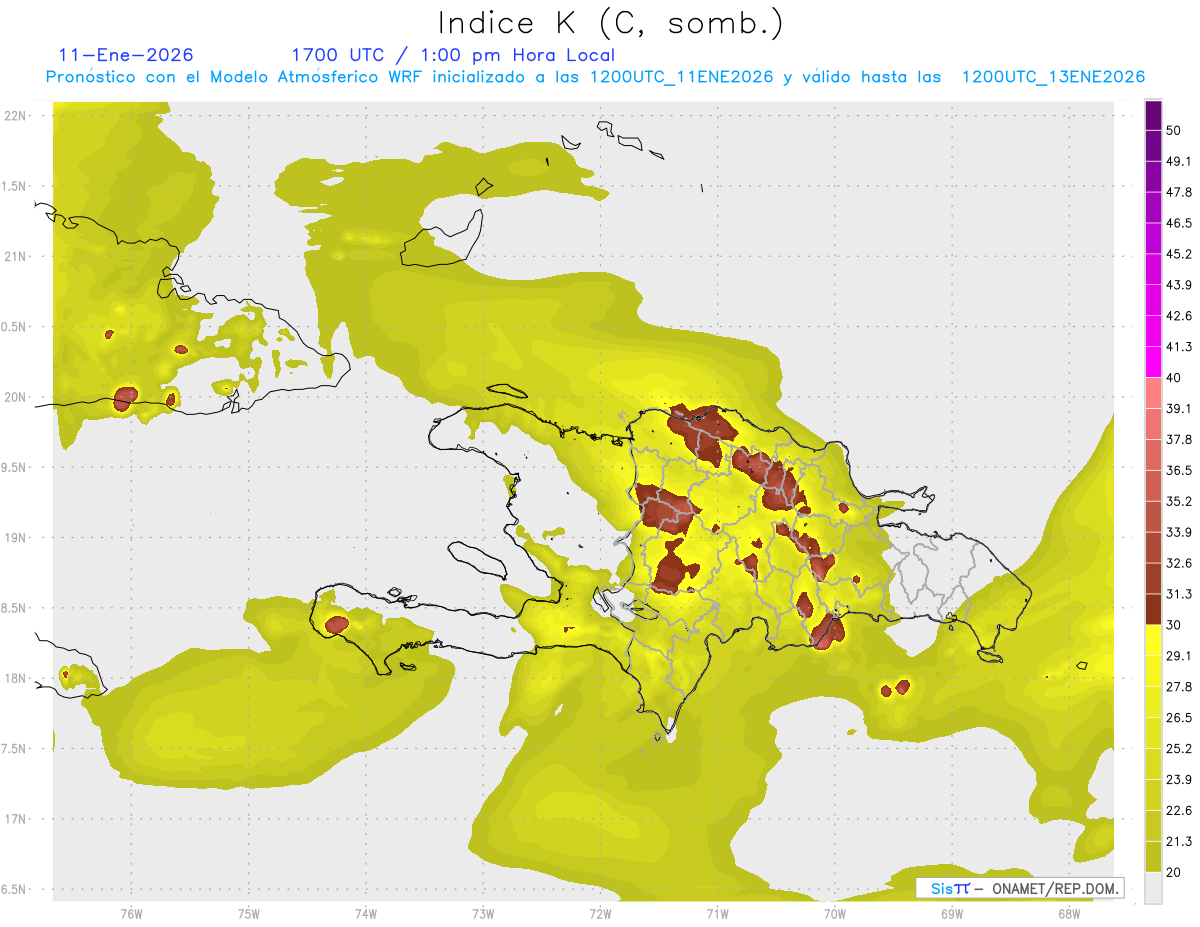Screen dimensions: 1200x927
Task: Click the colorbar value 29.1
Action: pos(1178,656)
